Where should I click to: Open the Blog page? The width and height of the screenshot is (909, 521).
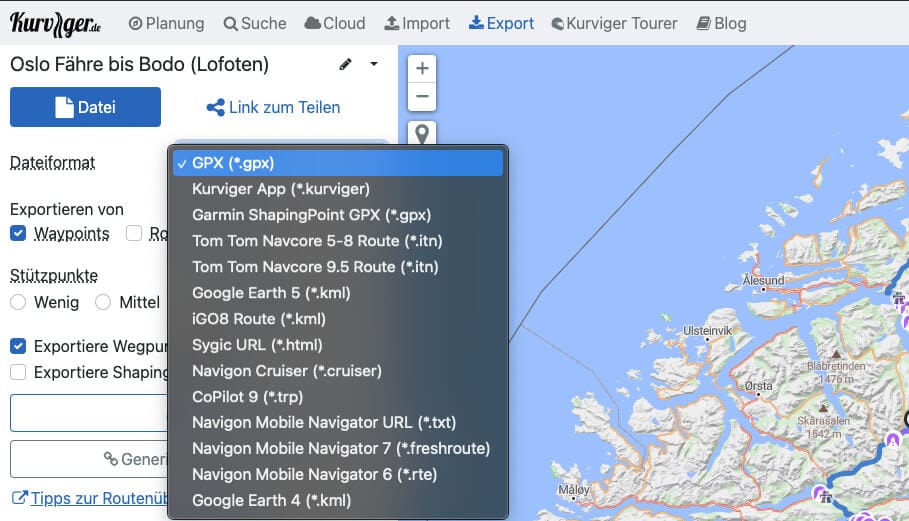tap(721, 23)
